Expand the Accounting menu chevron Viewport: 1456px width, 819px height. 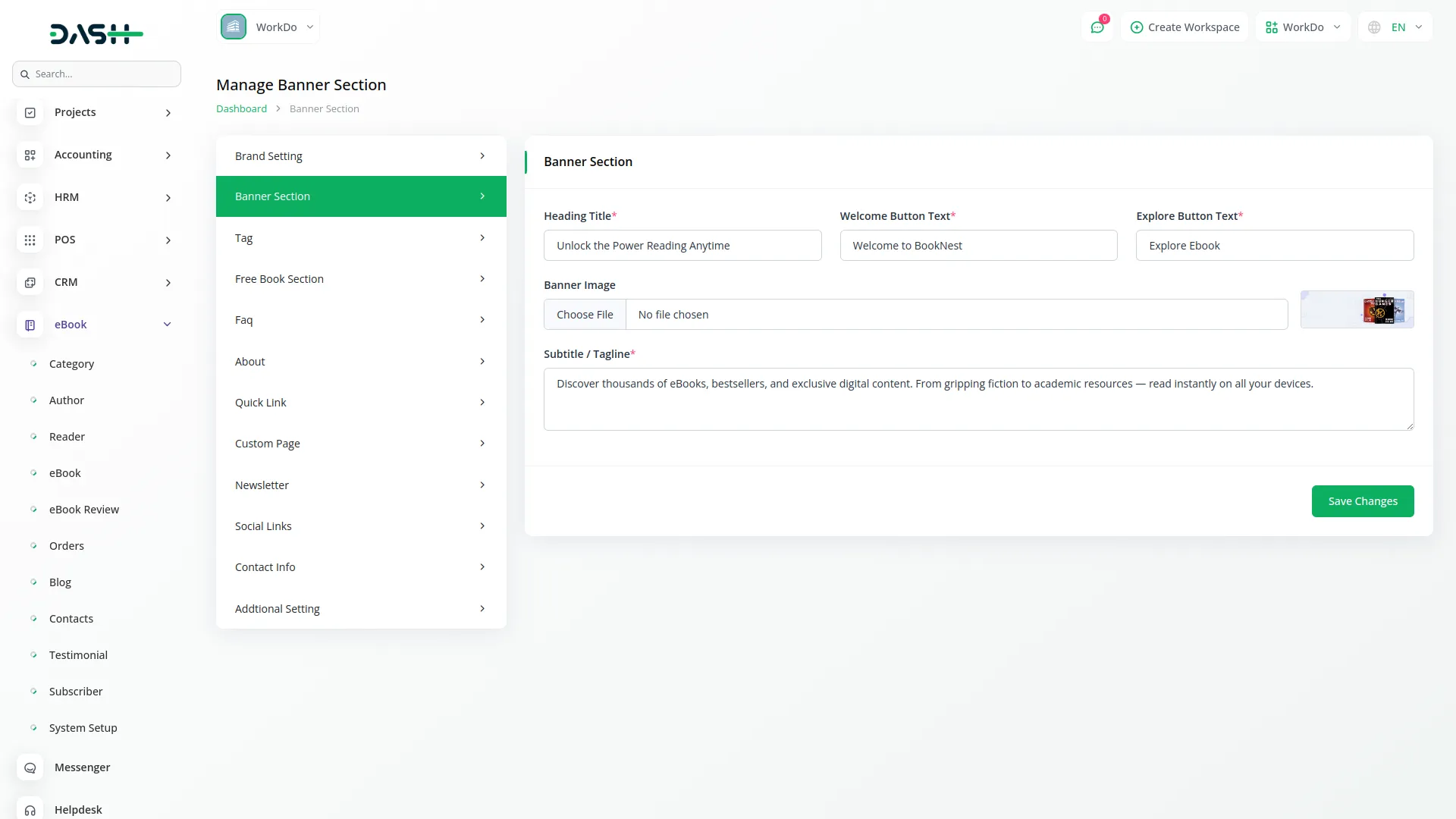[x=168, y=155]
